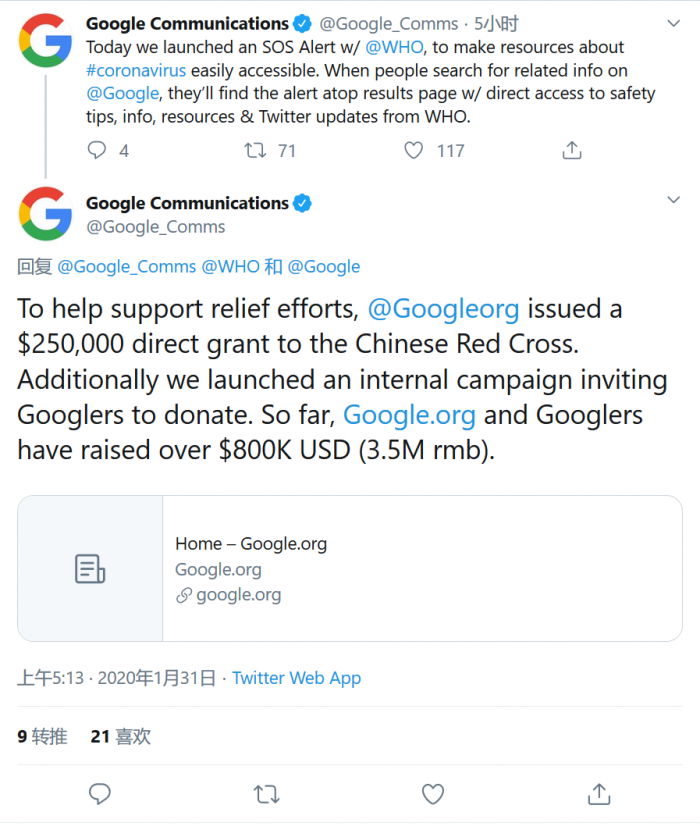
Task: Open the Google.org link in tweet text
Action: click(x=409, y=415)
